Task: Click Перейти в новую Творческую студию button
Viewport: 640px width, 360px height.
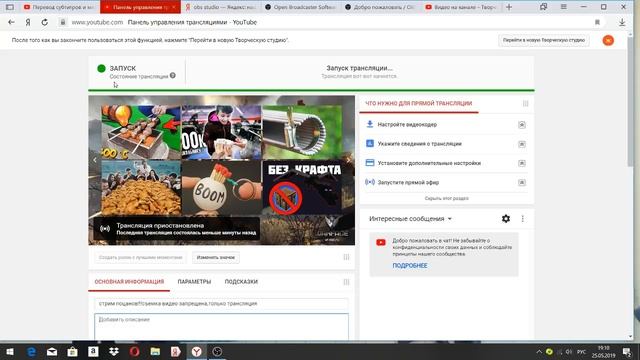Action: coord(544,40)
